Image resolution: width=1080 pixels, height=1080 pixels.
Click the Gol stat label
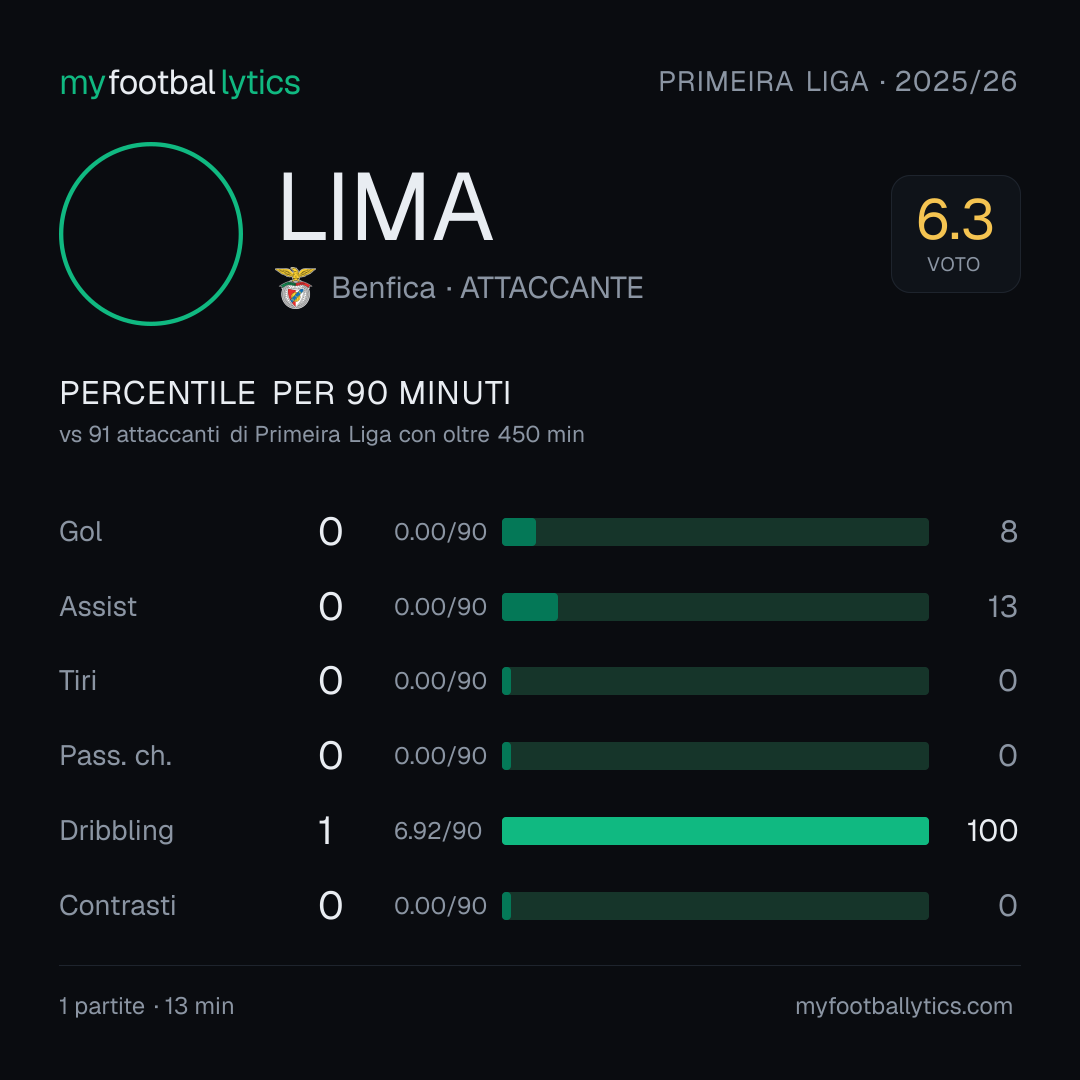81,532
